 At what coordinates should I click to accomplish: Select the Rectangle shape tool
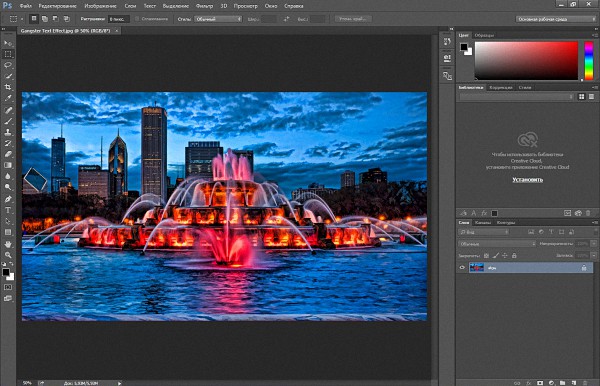tap(8, 232)
